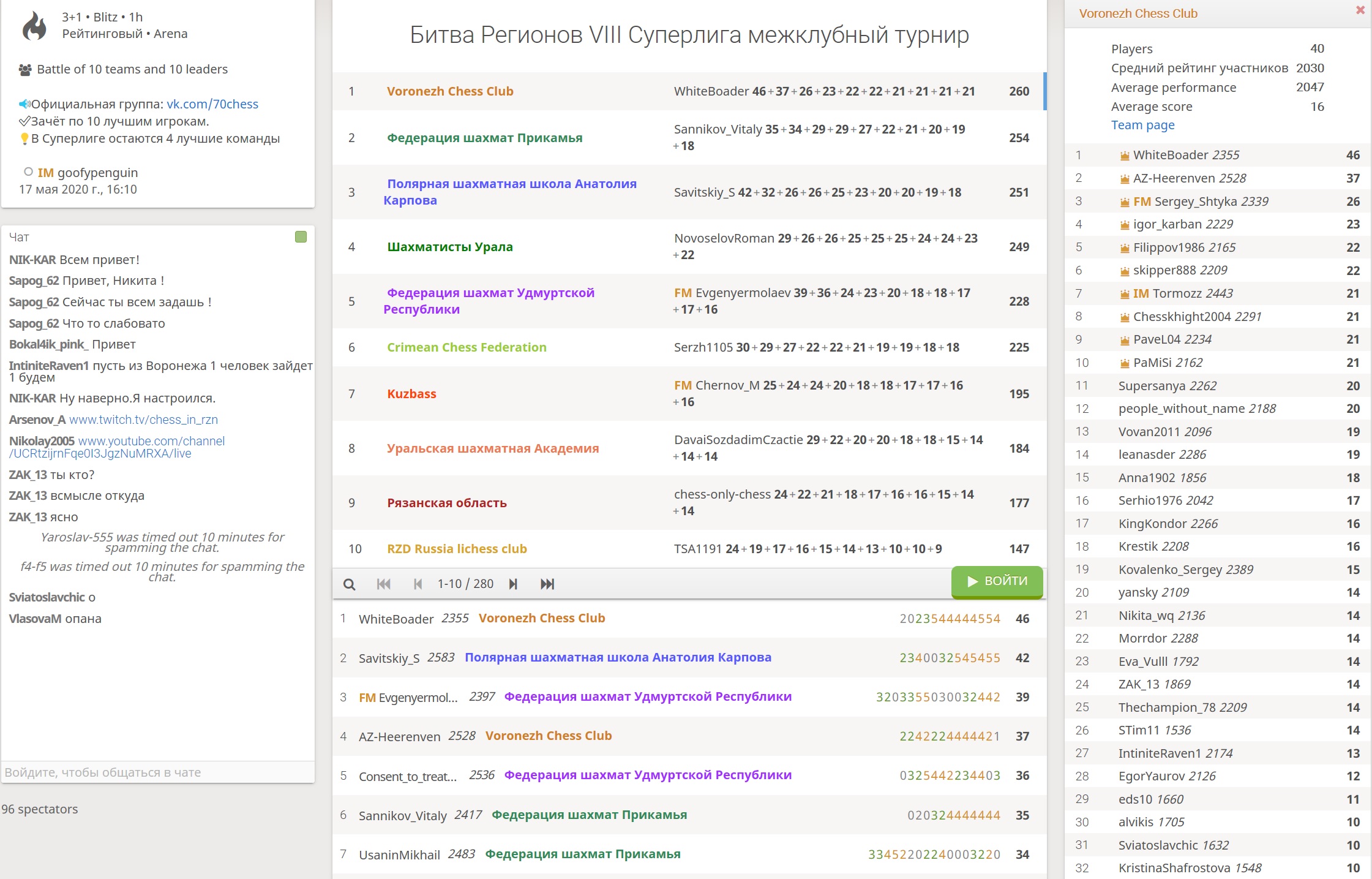Screen dimensions: 1372x879
Task: Open twitch.tv/chess_in_rzn link in chat
Action: [x=143, y=420]
